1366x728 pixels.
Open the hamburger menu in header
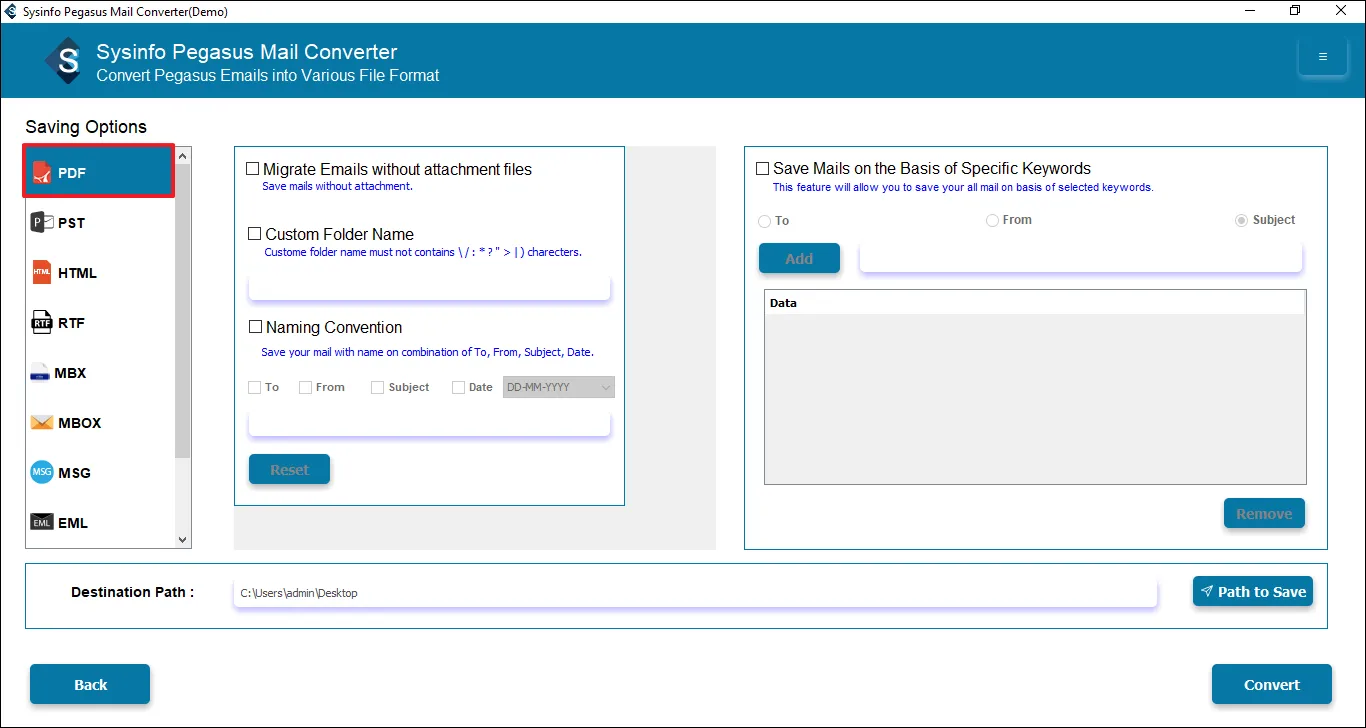1322,57
